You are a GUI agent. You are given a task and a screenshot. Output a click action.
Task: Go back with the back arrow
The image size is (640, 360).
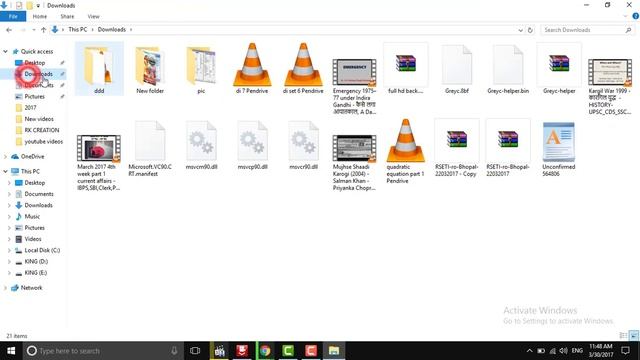tap(9, 30)
